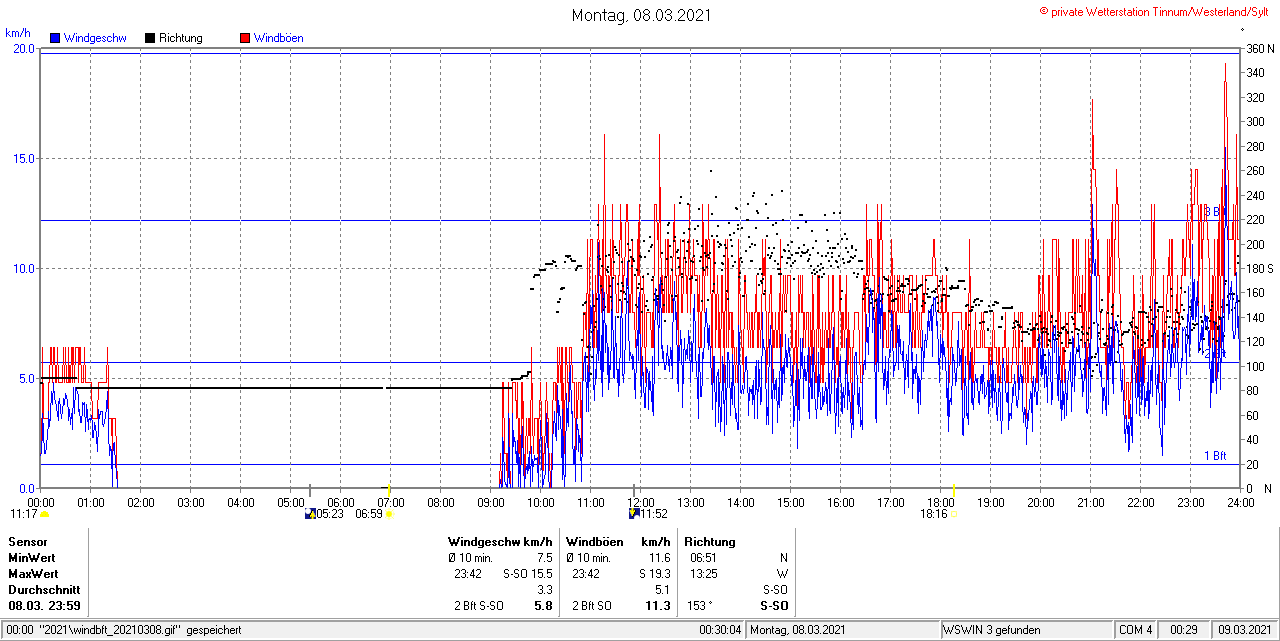The height and width of the screenshot is (641, 1280).
Task: Click the red Windböen legend swatch
Action: coord(245,38)
